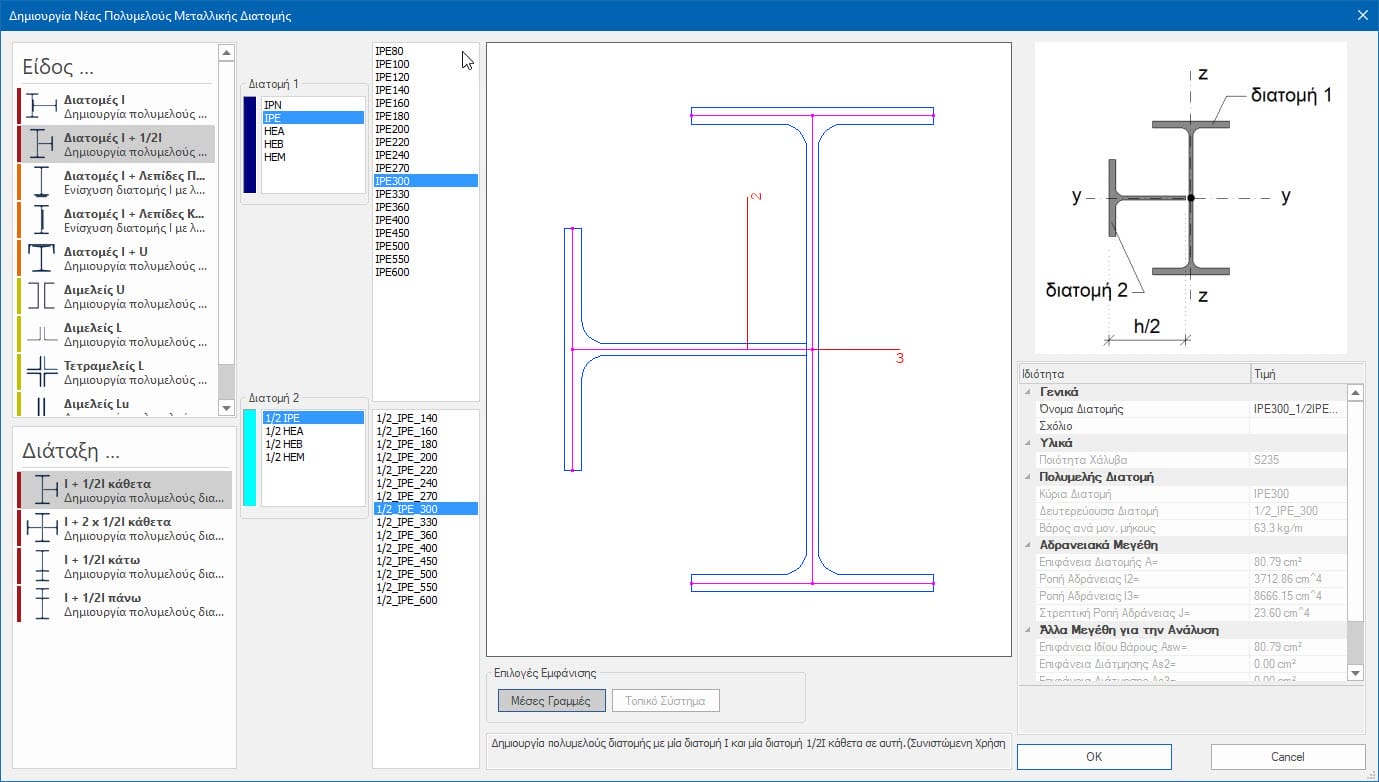The image size is (1379, 782).
Task: Confirm the dialog with OK
Action: tap(1094, 757)
